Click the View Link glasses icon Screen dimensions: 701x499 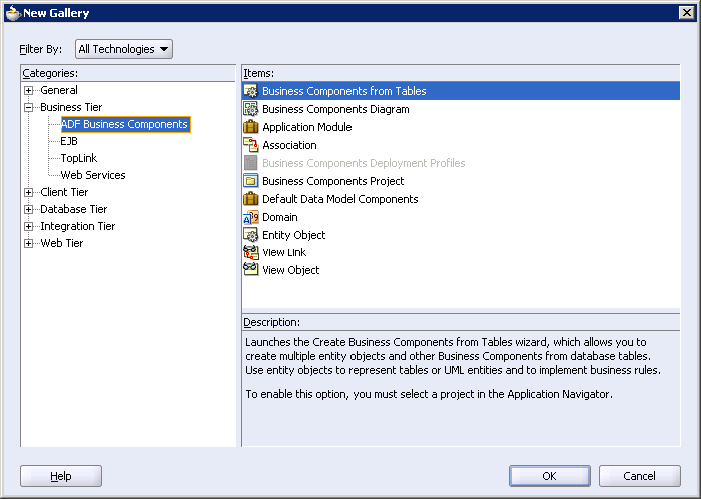click(250, 252)
